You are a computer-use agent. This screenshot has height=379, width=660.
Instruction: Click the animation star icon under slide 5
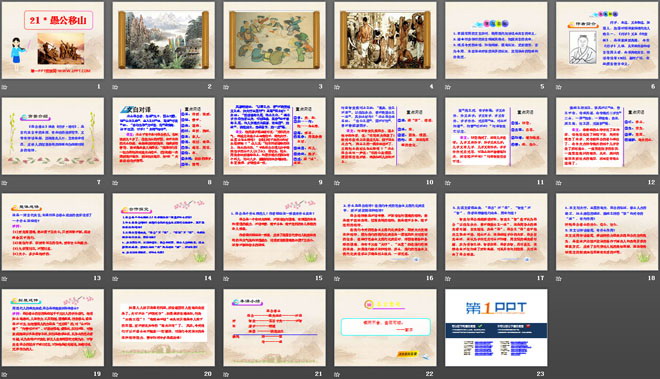448,87
